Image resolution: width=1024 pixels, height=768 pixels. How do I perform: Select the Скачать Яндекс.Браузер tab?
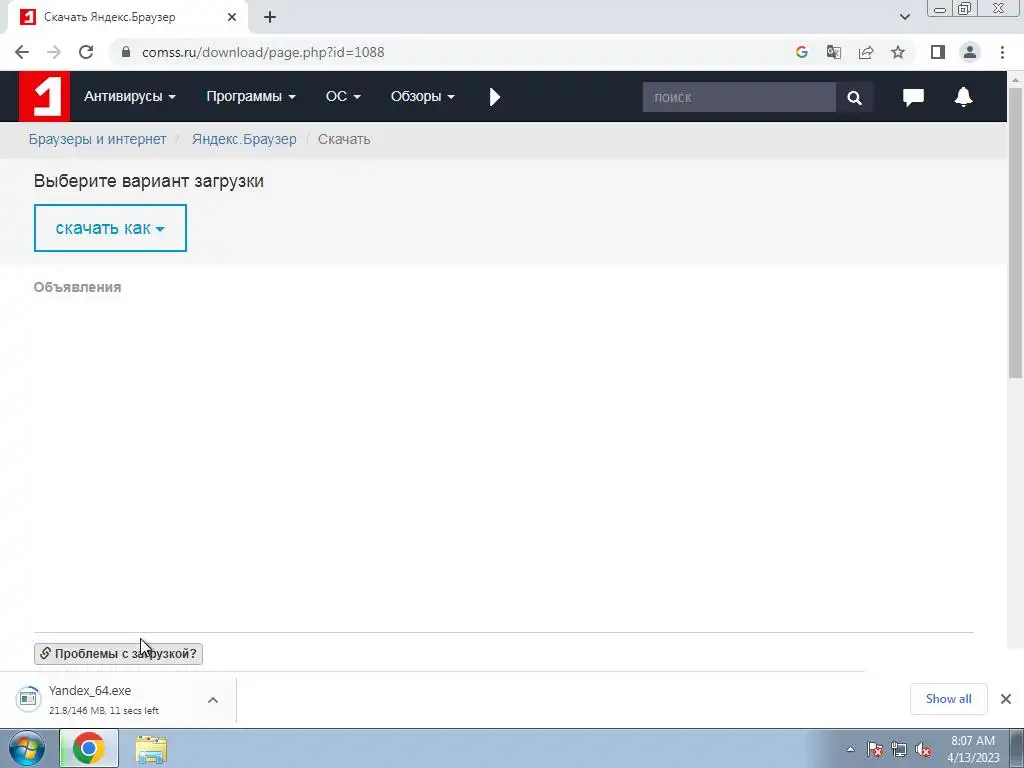coord(127,18)
